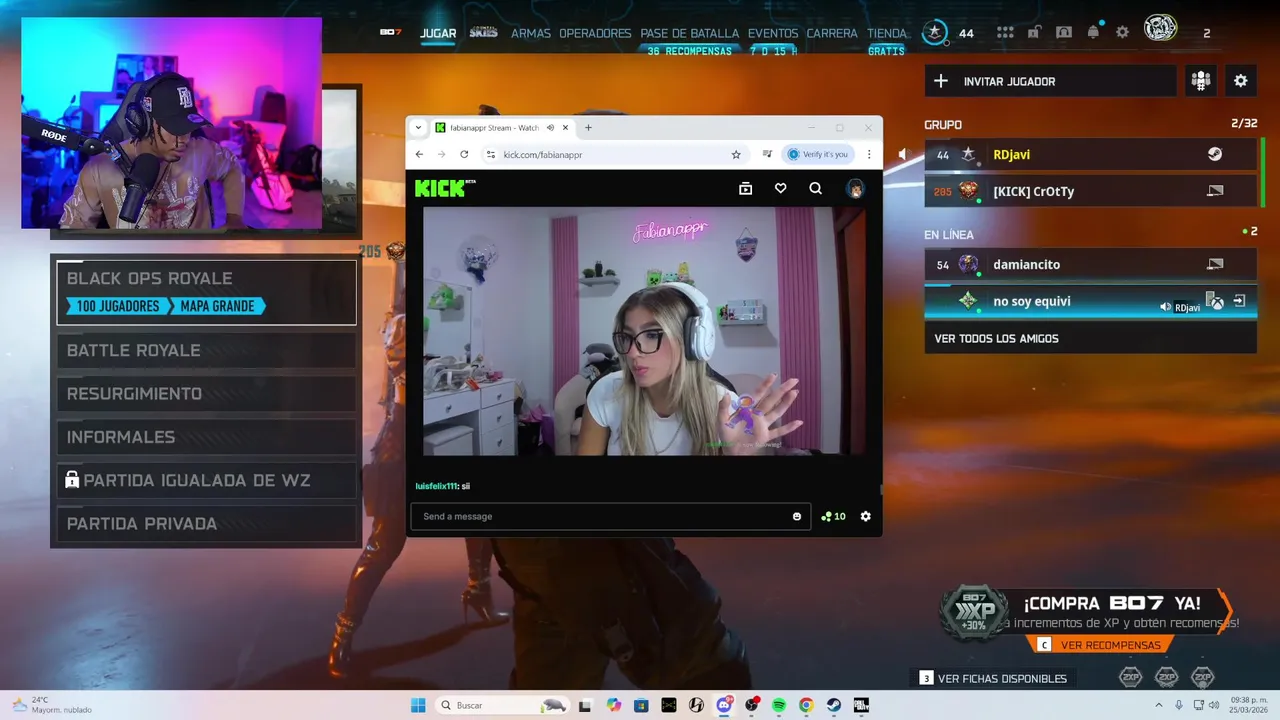
Task: Open the EVENTOS tab
Action: pos(773,33)
